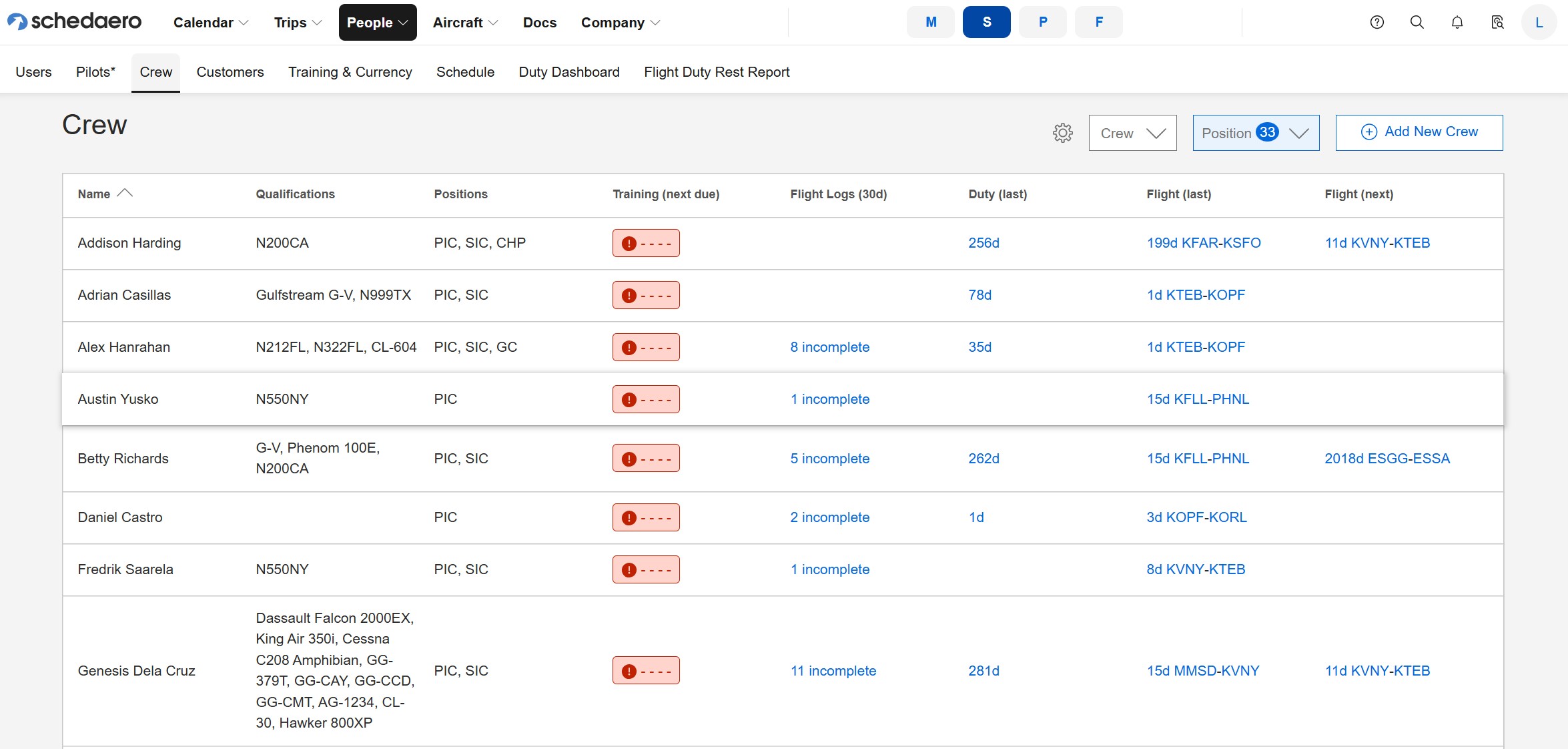
Task: Expand the Trips menu
Action: coord(298,23)
